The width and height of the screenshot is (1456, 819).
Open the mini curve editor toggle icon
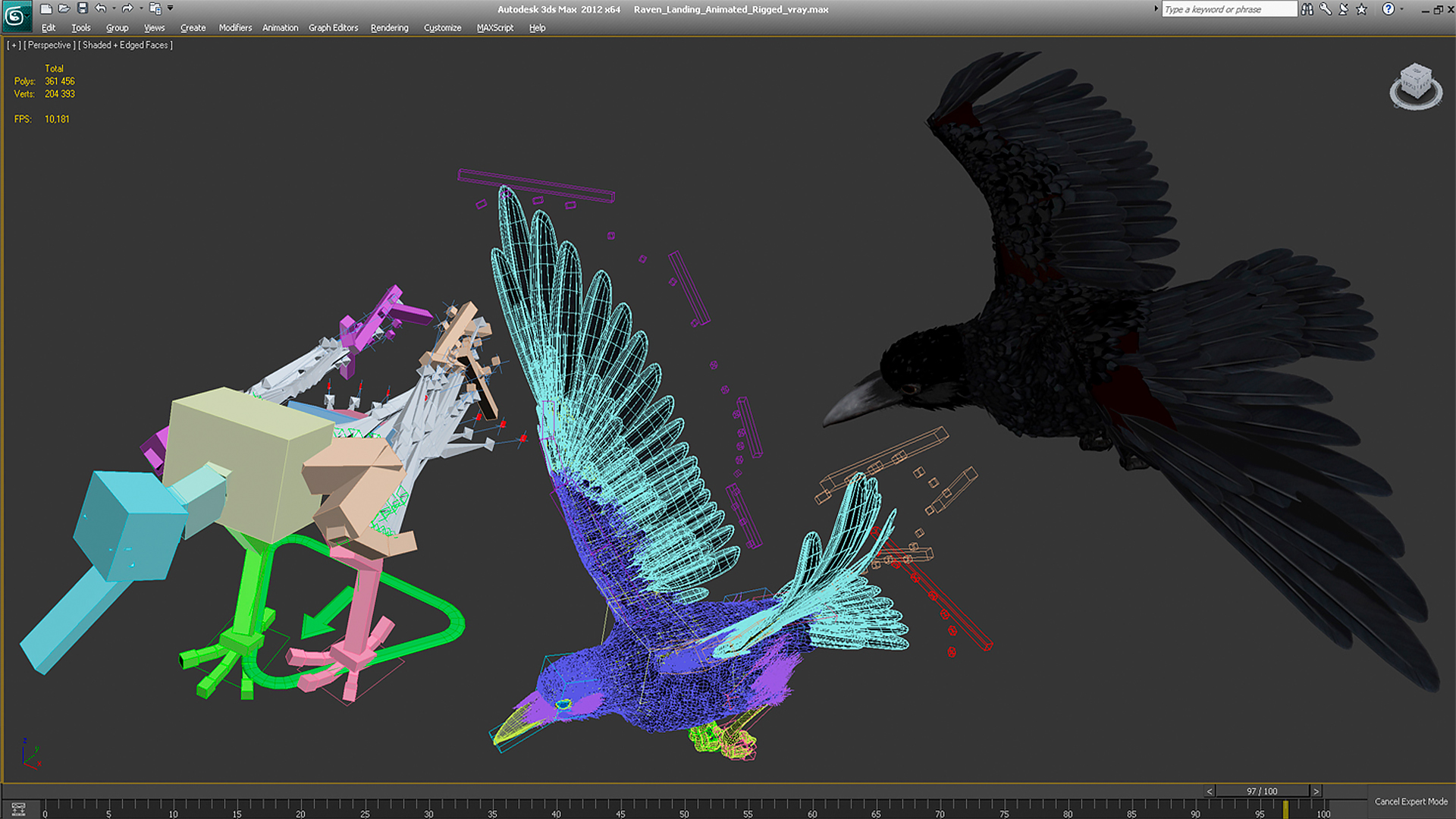[x=18, y=809]
